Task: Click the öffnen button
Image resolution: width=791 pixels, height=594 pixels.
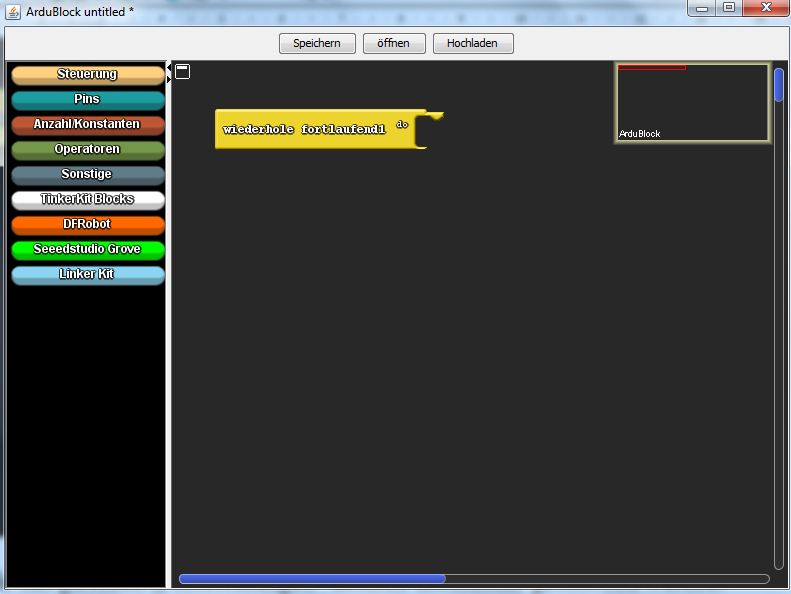Action: [x=394, y=44]
